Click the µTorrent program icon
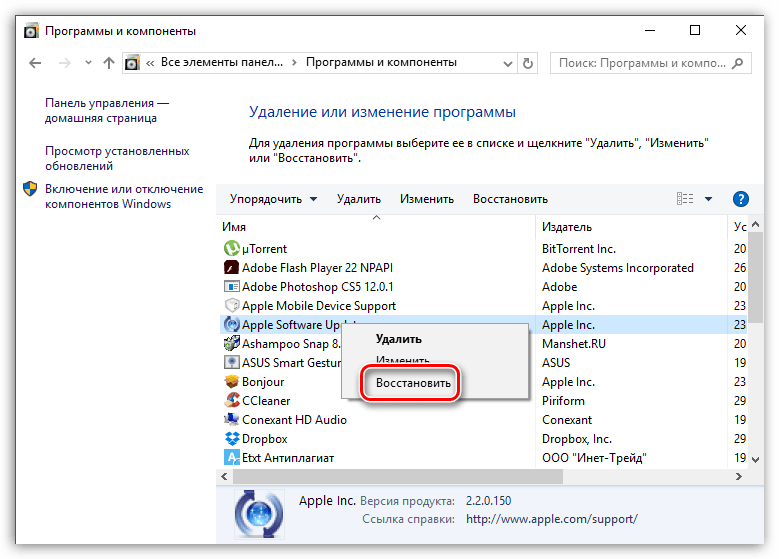The width and height of the screenshot is (779, 559). [232, 248]
